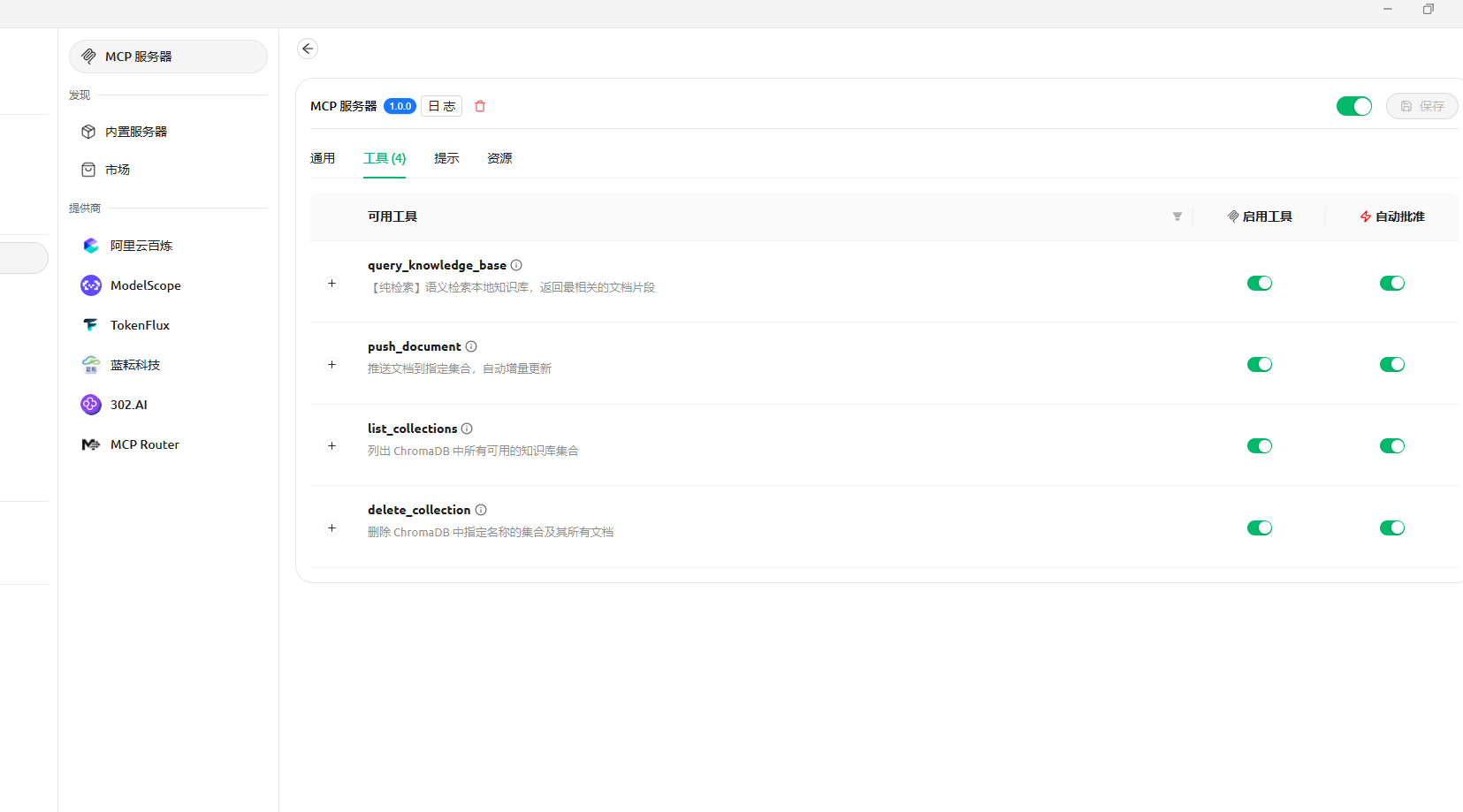Click the ModelScope logo icon
Screen dimensions: 1463x812
pos(91,285)
